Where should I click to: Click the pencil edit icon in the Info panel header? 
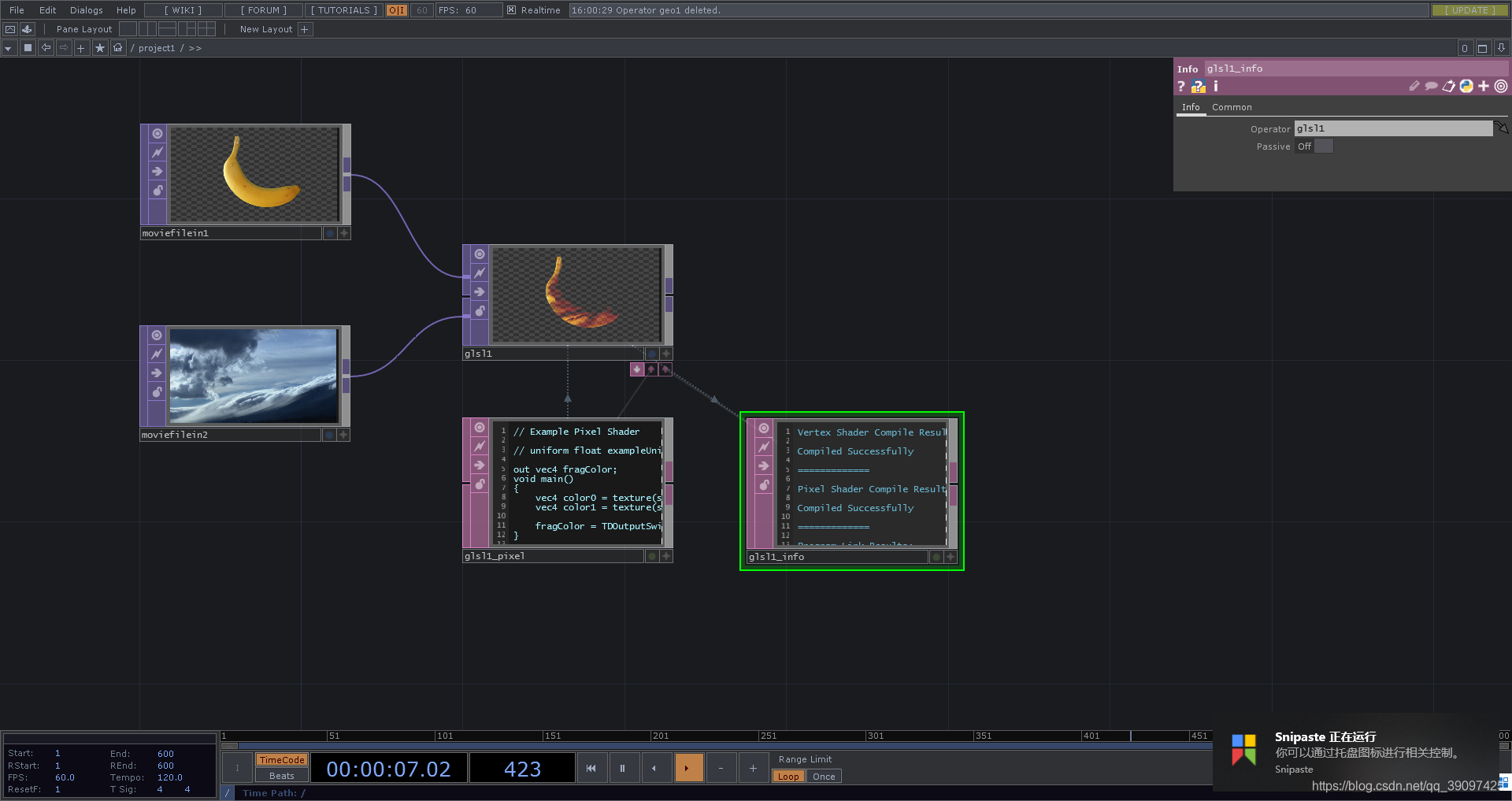pyautogui.click(x=1414, y=87)
